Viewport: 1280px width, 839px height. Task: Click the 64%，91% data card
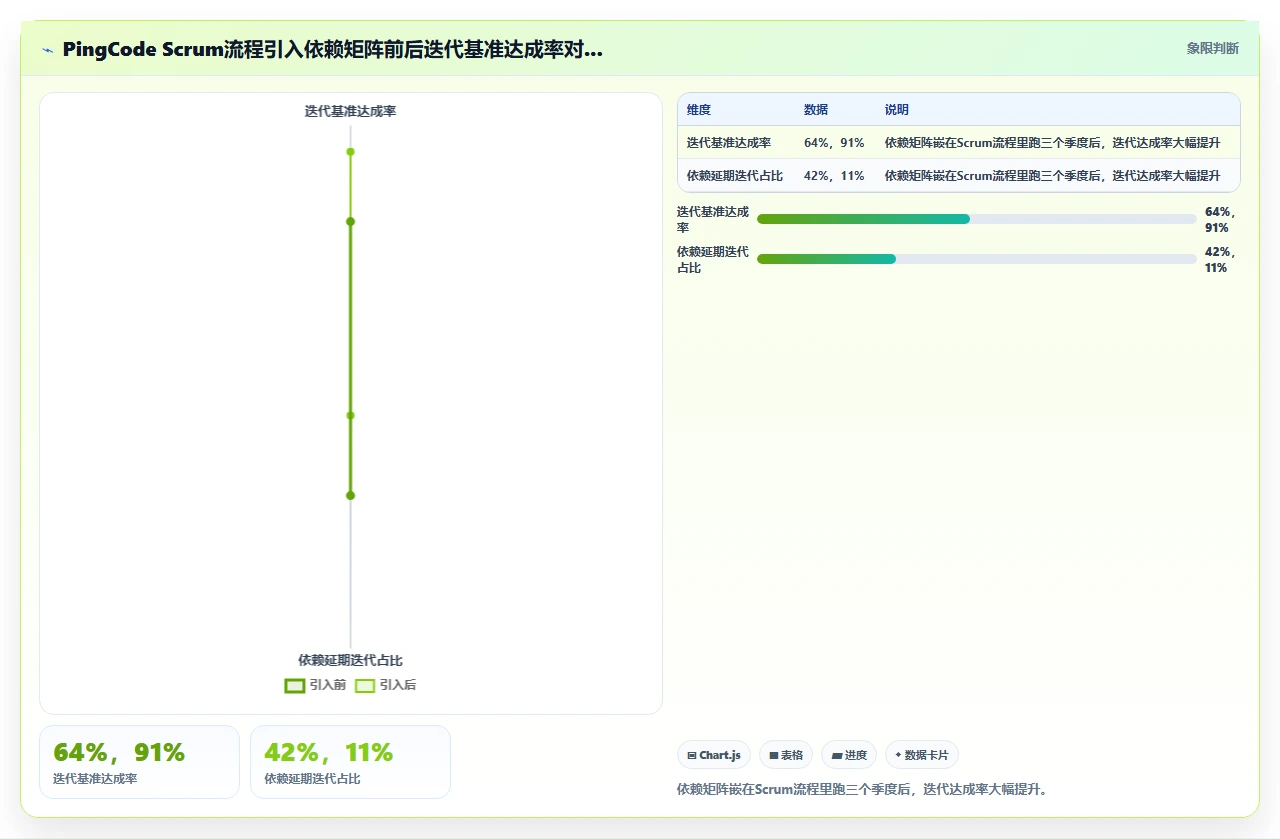pos(139,762)
